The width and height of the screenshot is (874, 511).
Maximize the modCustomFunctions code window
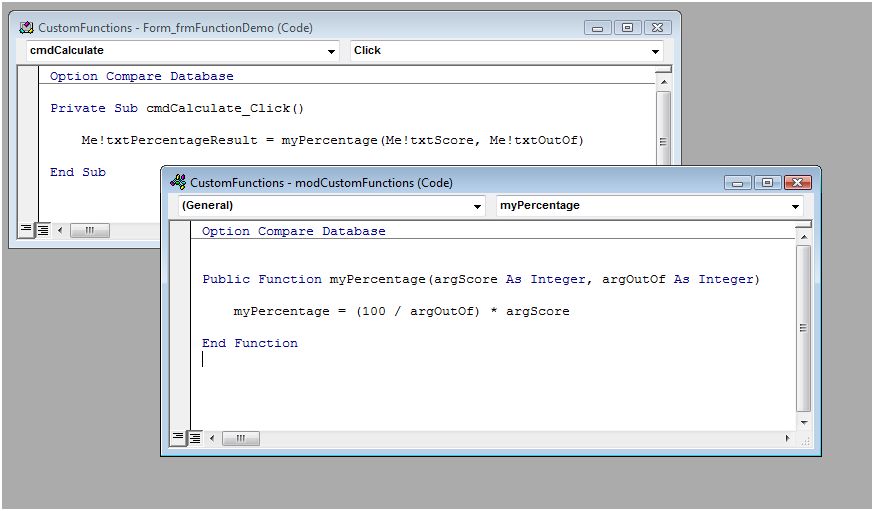click(768, 182)
